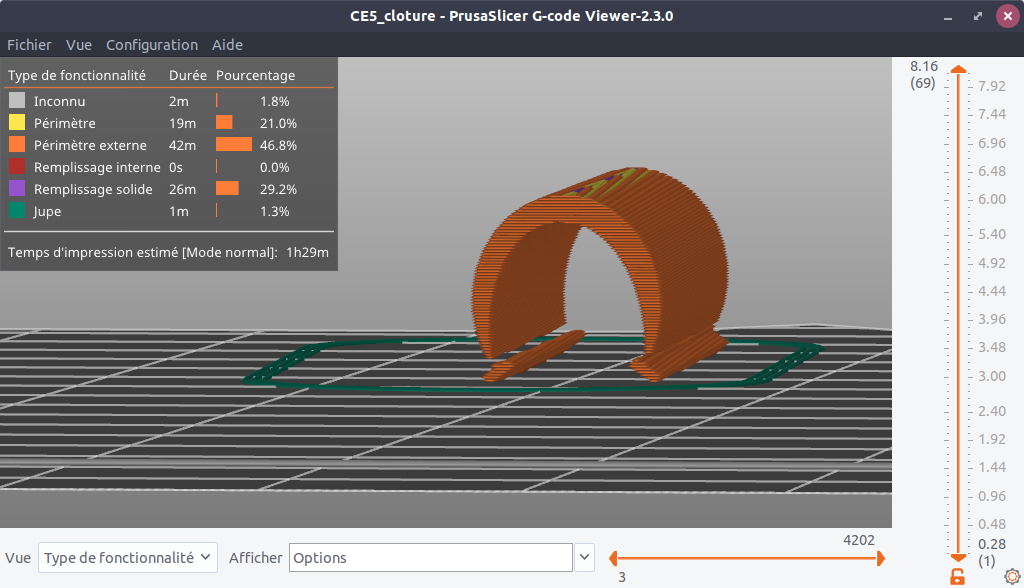The height and width of the screenshot is (588, 1024).
Task: Click the fullscreen window icon in title bar
Action: tap(978, 16)
